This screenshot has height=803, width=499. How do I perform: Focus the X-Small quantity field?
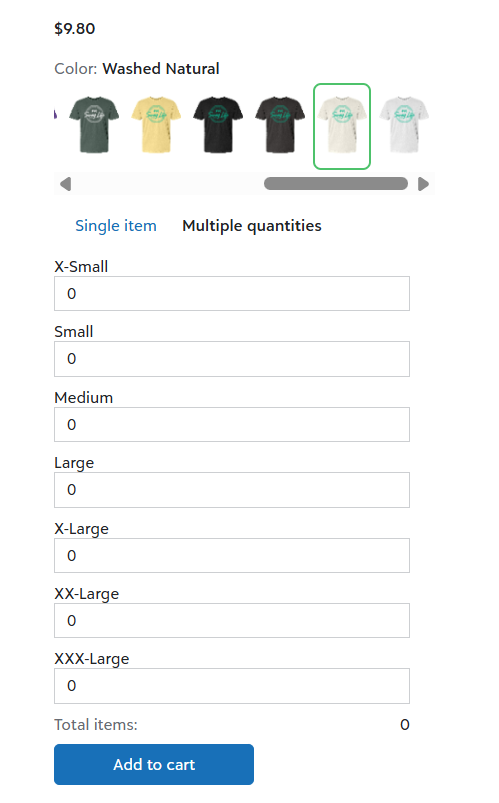click(232, 293)
